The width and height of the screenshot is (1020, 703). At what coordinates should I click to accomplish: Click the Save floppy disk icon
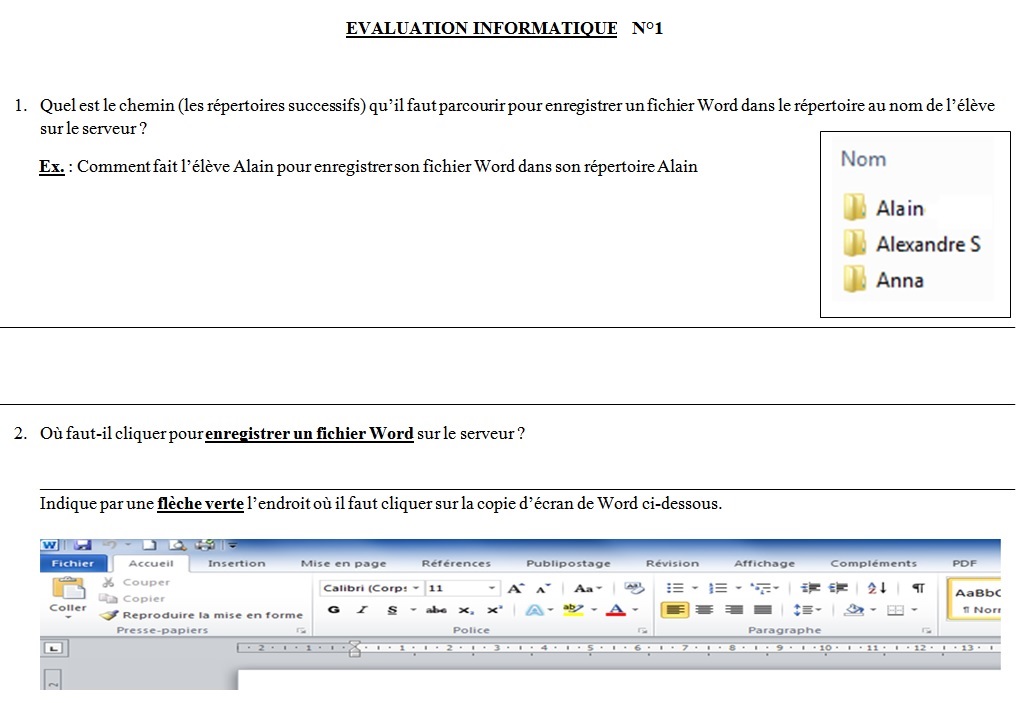(x=82, y=545)
